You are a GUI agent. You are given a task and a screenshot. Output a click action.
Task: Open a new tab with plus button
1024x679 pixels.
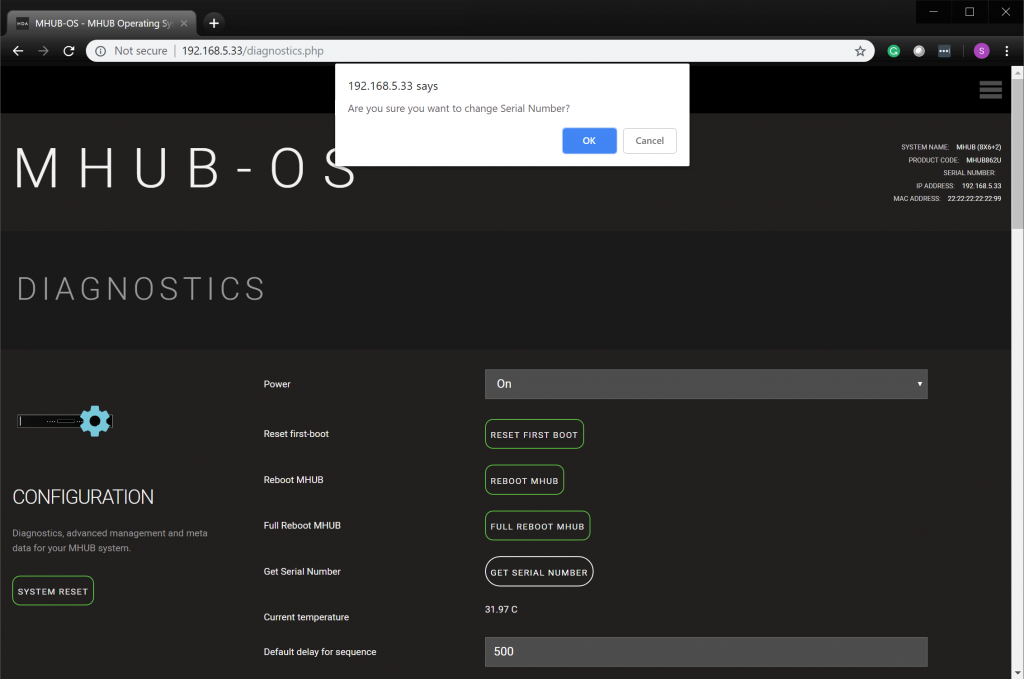[x=214, y=23]
